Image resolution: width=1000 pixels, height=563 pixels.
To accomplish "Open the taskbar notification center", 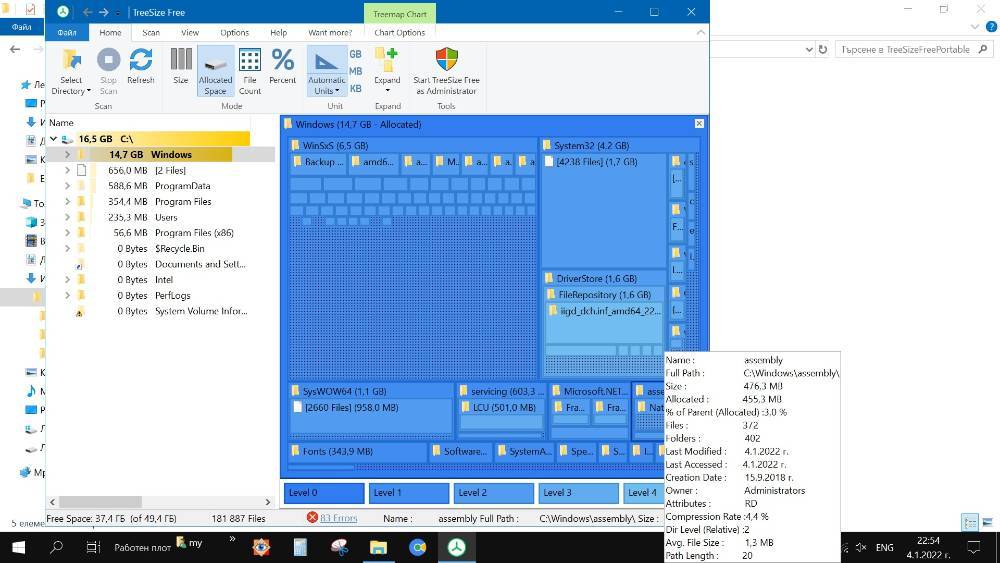I will [x=974, y=547].
